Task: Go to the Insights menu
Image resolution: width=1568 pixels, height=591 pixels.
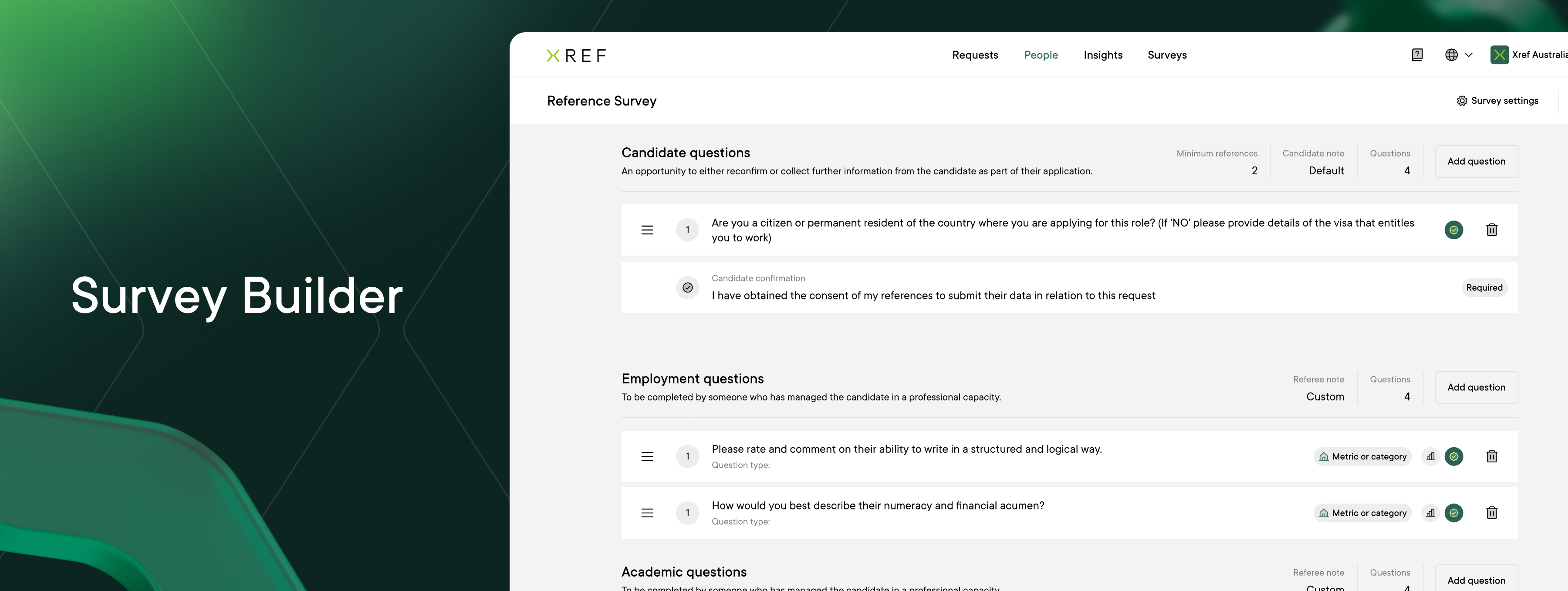Action: (1102, 55)
